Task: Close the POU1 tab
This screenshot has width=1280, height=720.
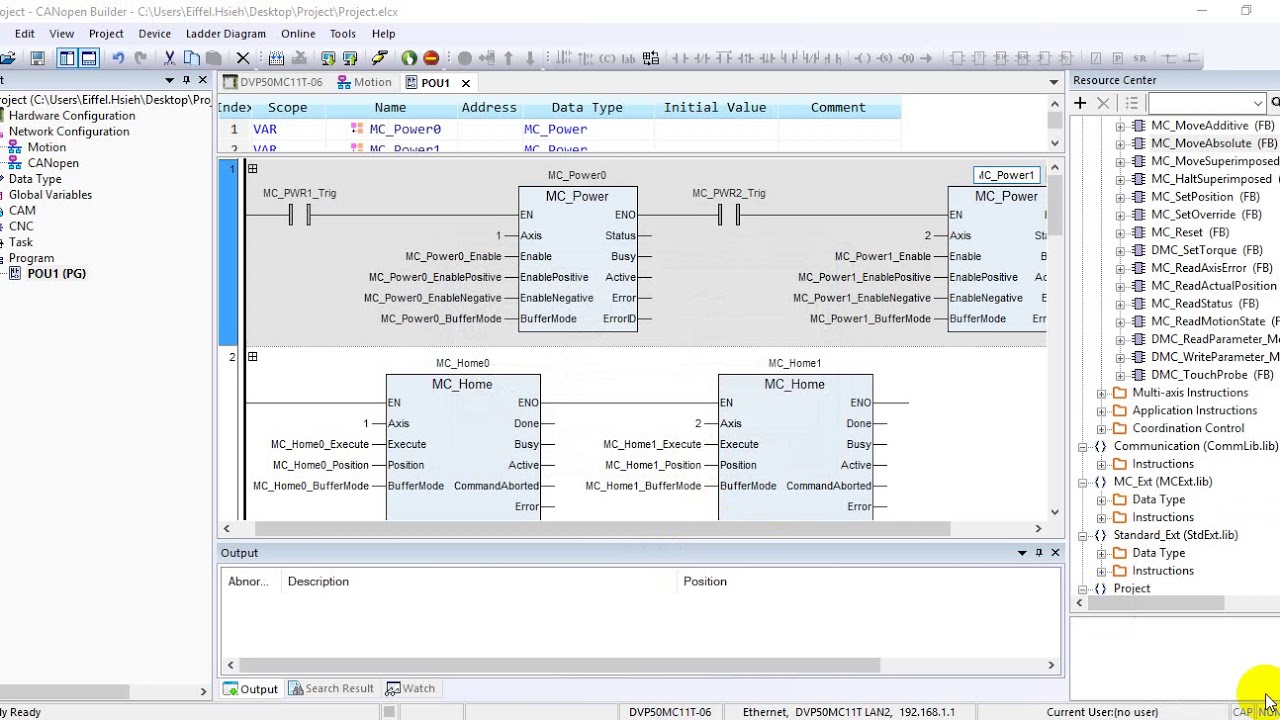Action: 465,83
